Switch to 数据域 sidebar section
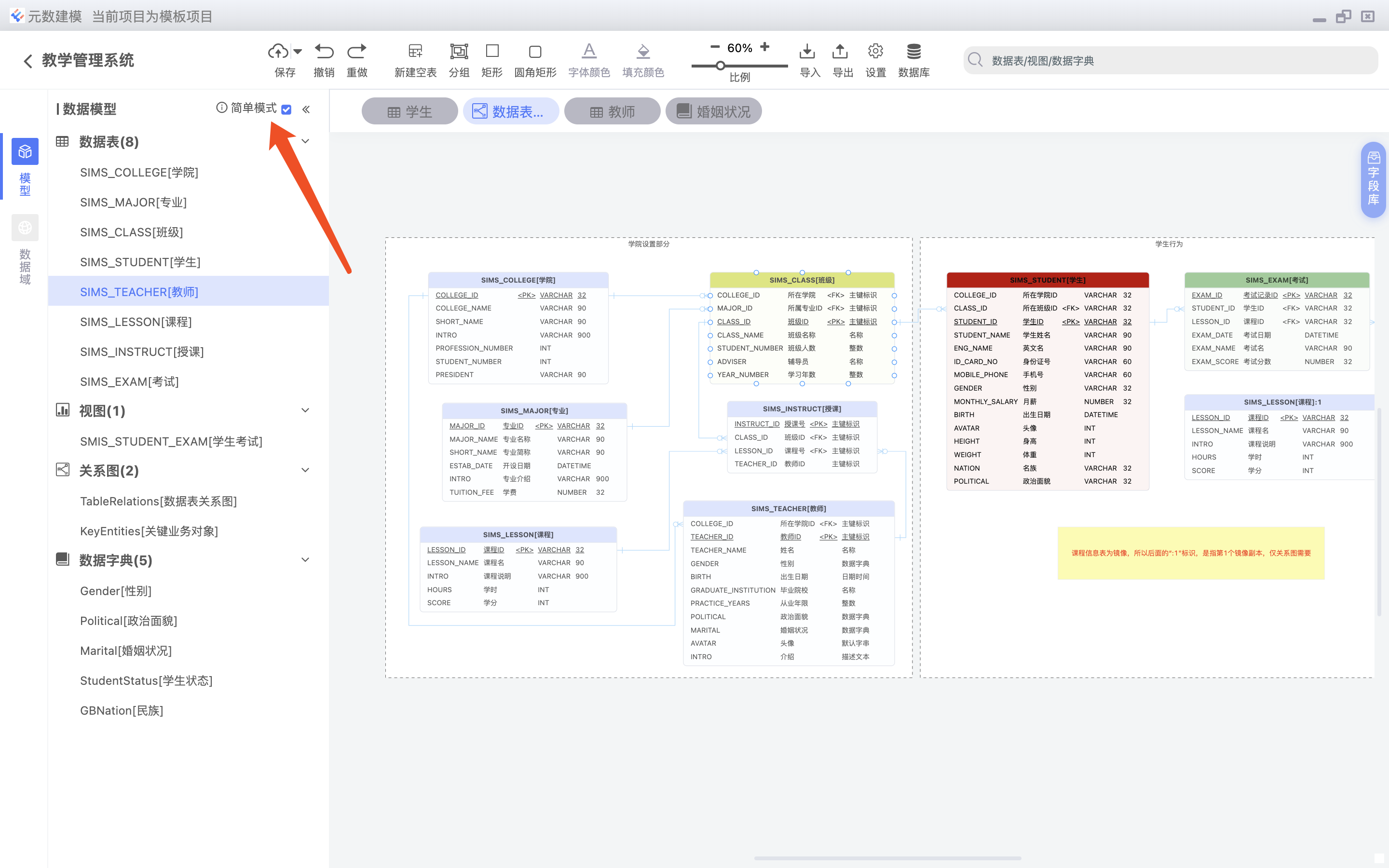Image resolution: width=1389 pixels, height=868 pixels. [x=25, y=250]
